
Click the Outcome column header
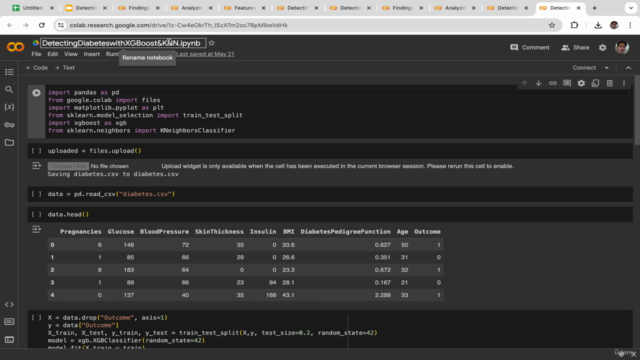[x=427, y=231]
